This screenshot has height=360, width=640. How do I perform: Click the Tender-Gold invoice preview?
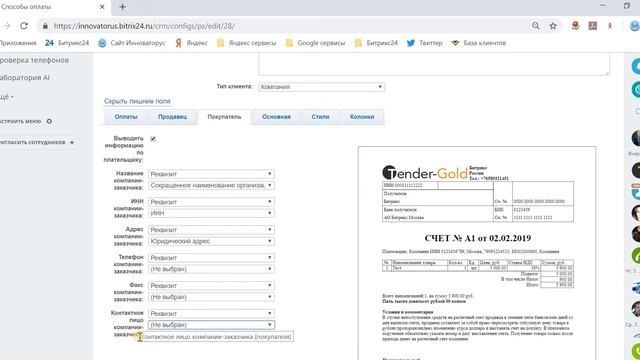[x=477, y=253]
